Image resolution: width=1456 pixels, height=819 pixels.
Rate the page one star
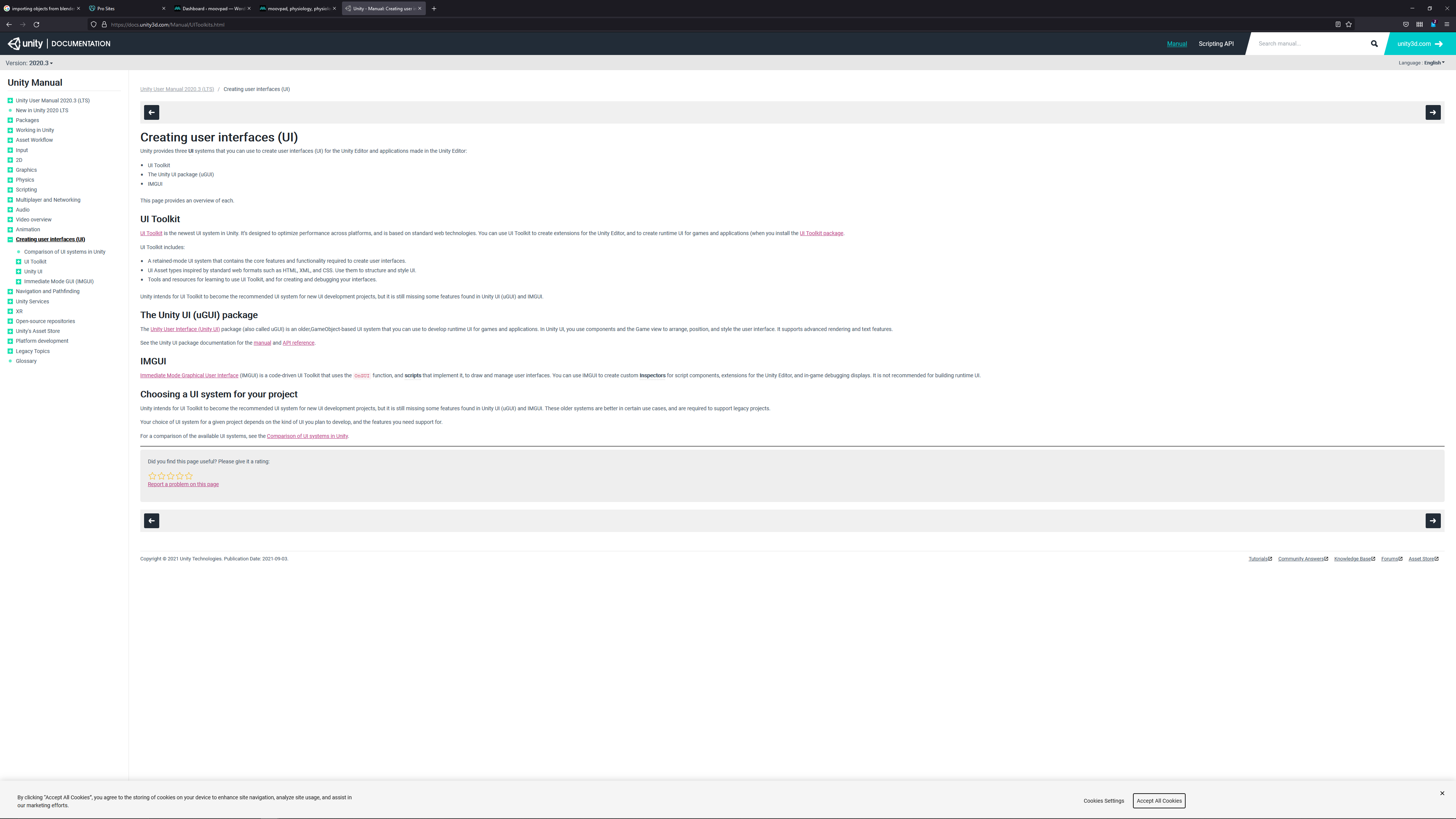pyautogui.click(x=152, y=476)
